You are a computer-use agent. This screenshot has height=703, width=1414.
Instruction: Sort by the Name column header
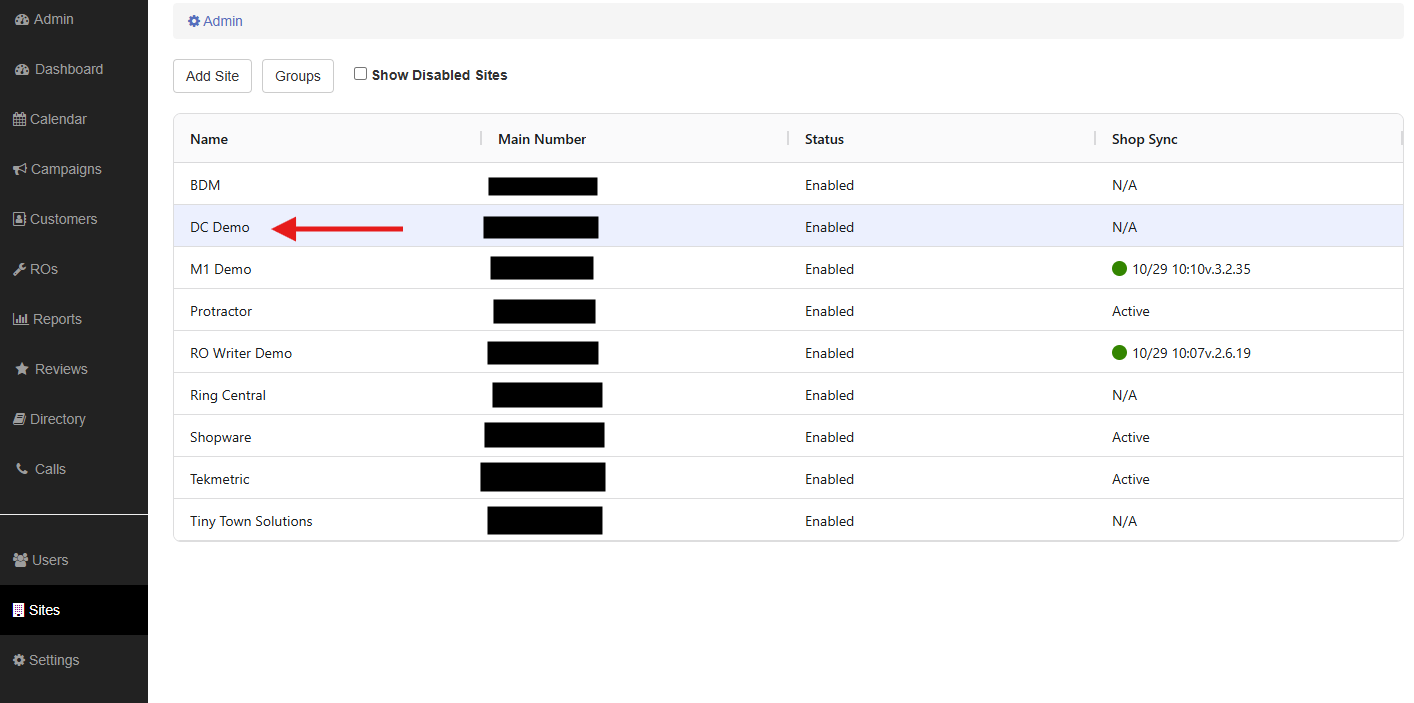click(209, 139)
